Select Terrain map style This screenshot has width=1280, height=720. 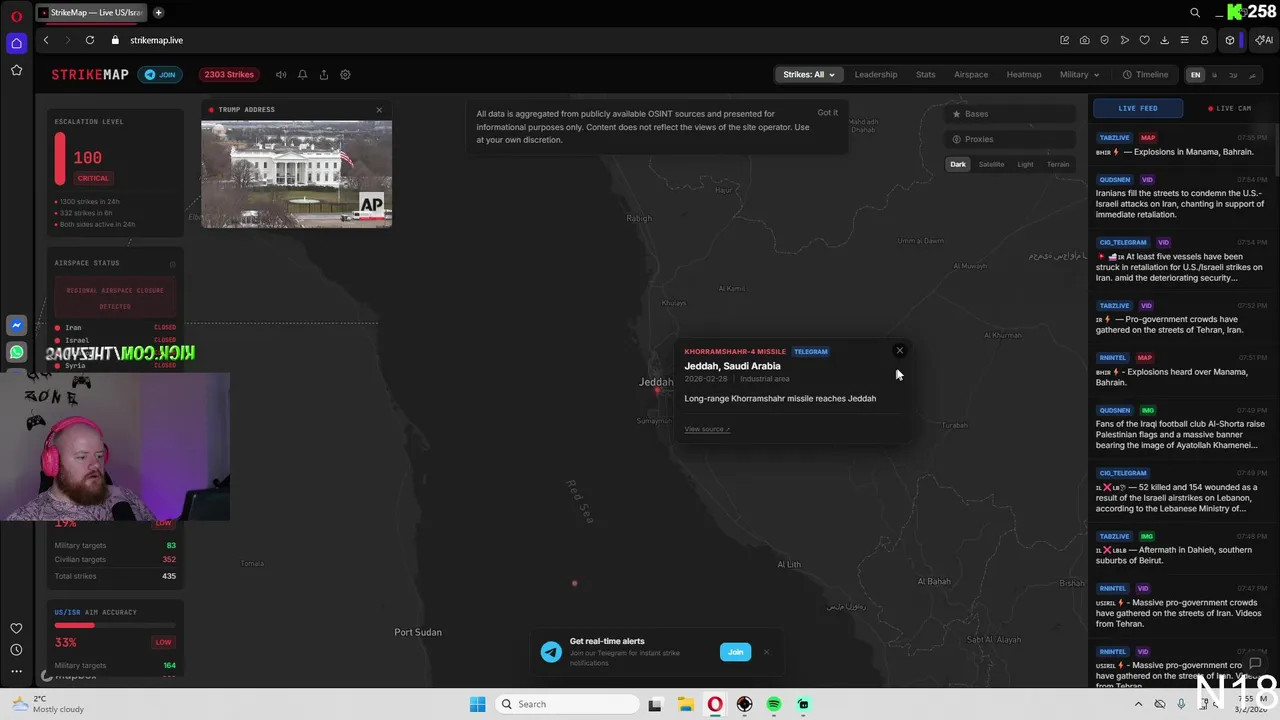pyautogui.click(x=1058, y=164)
